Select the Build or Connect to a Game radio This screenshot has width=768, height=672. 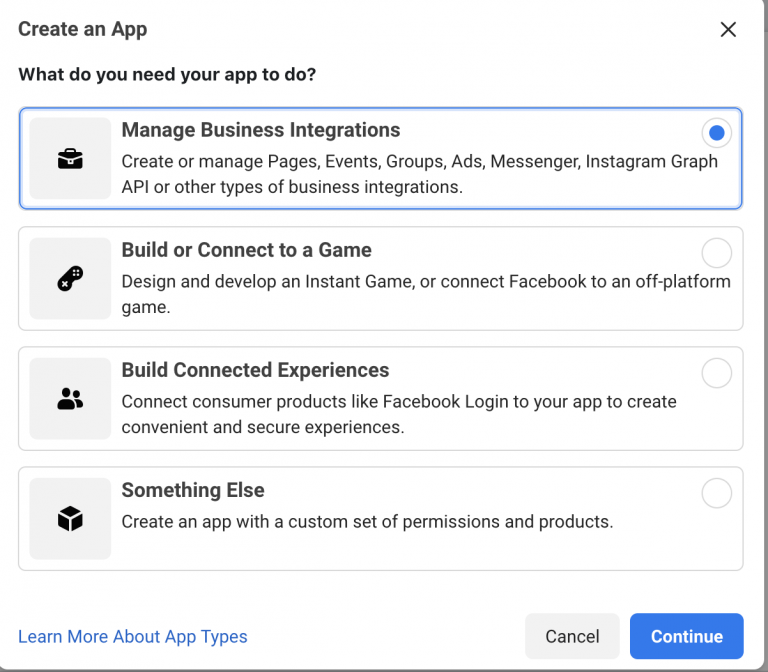pos(717,253)
